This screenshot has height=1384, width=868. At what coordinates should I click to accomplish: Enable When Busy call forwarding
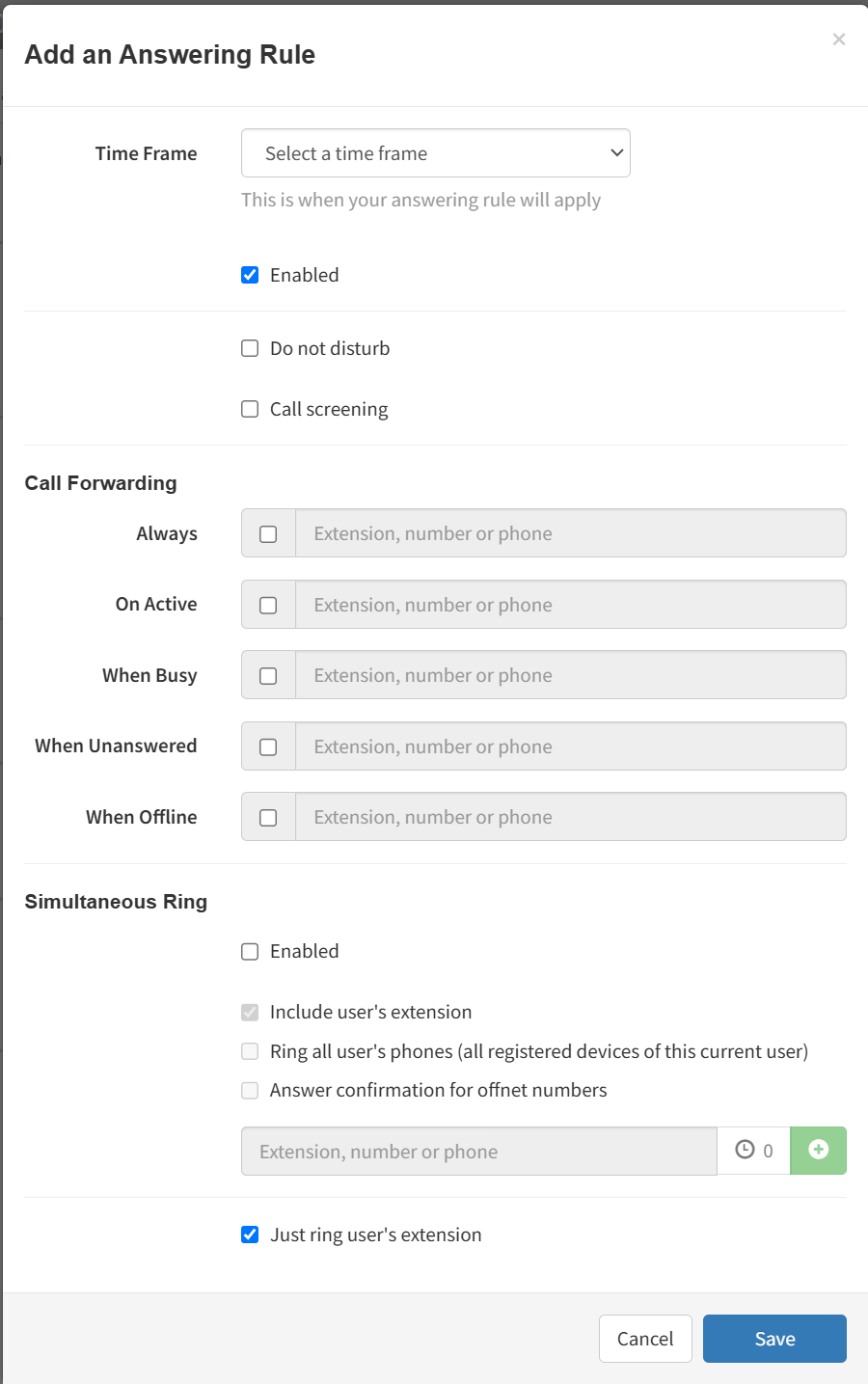tap(268, 676)
